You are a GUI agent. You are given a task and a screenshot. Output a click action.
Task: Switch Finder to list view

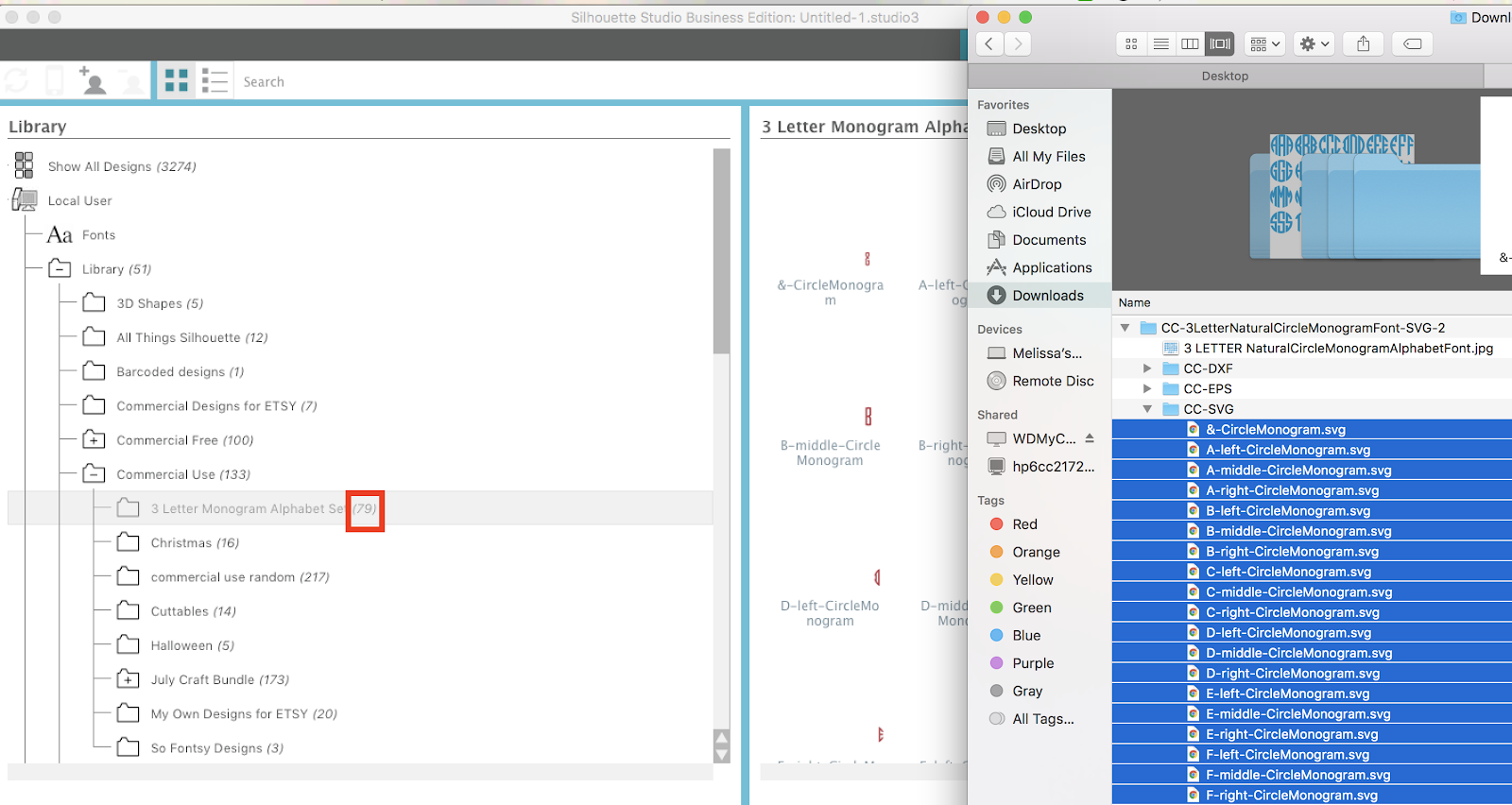click(x=1161, y=43)
